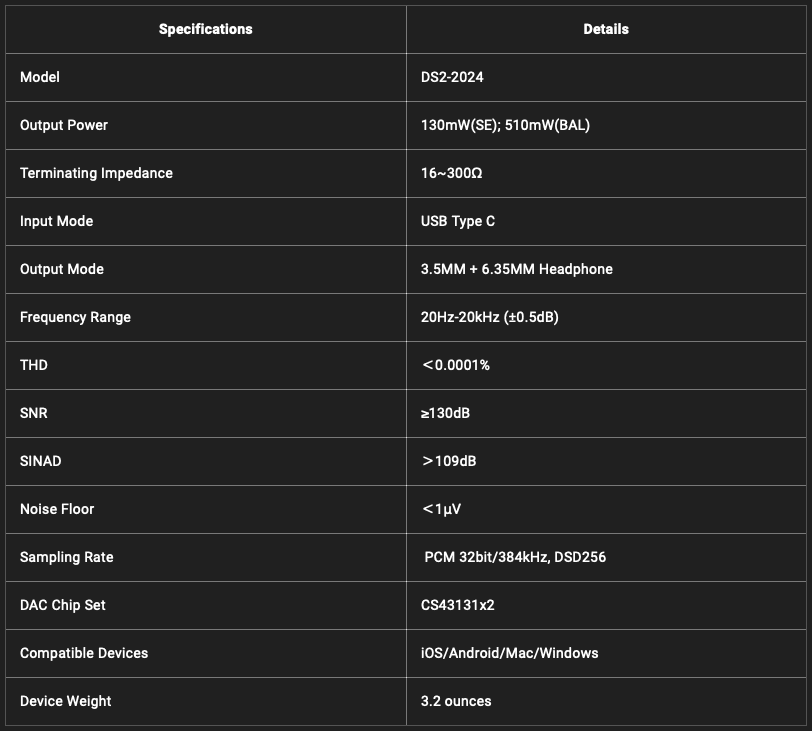Click the Frequency Range label
Viewport: 812px width, 731px height.
(75, 317)
